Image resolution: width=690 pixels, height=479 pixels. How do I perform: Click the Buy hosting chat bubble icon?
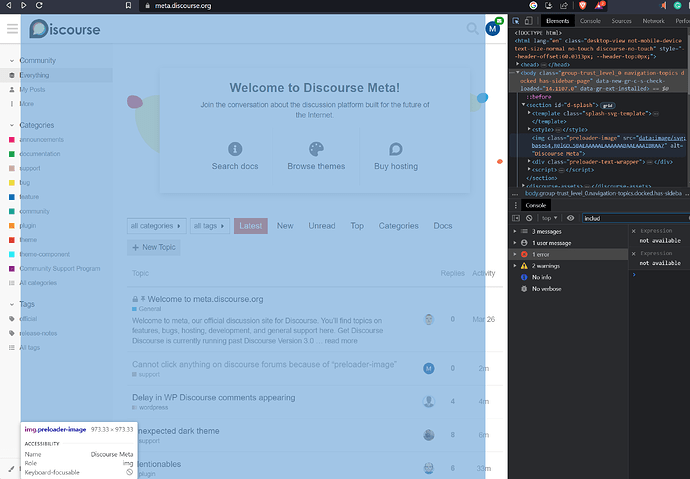[396, 149]
